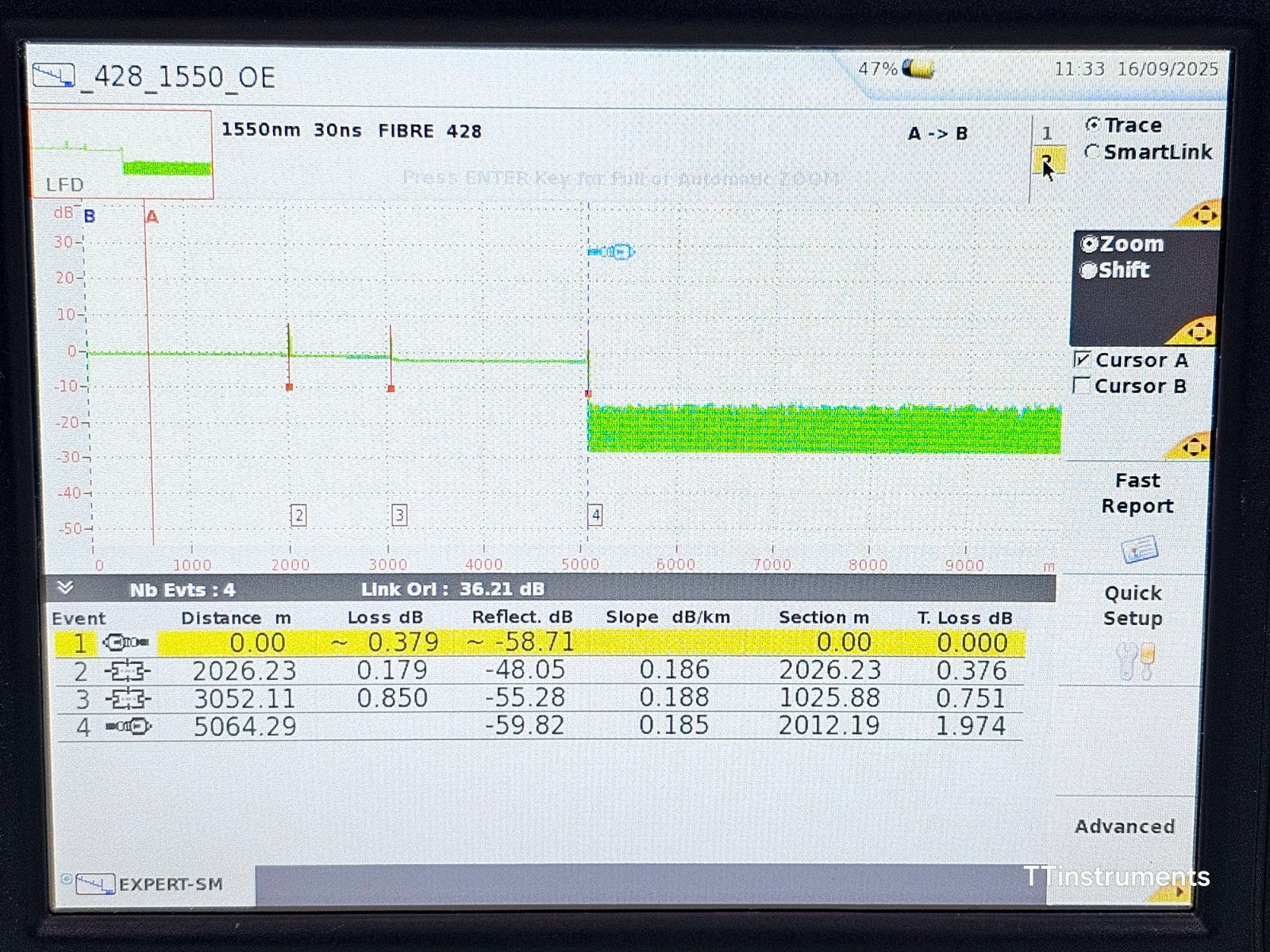Viewport: 1270px width, 952px height.
Task: Select the Trace radio button
Action: 1094,125
